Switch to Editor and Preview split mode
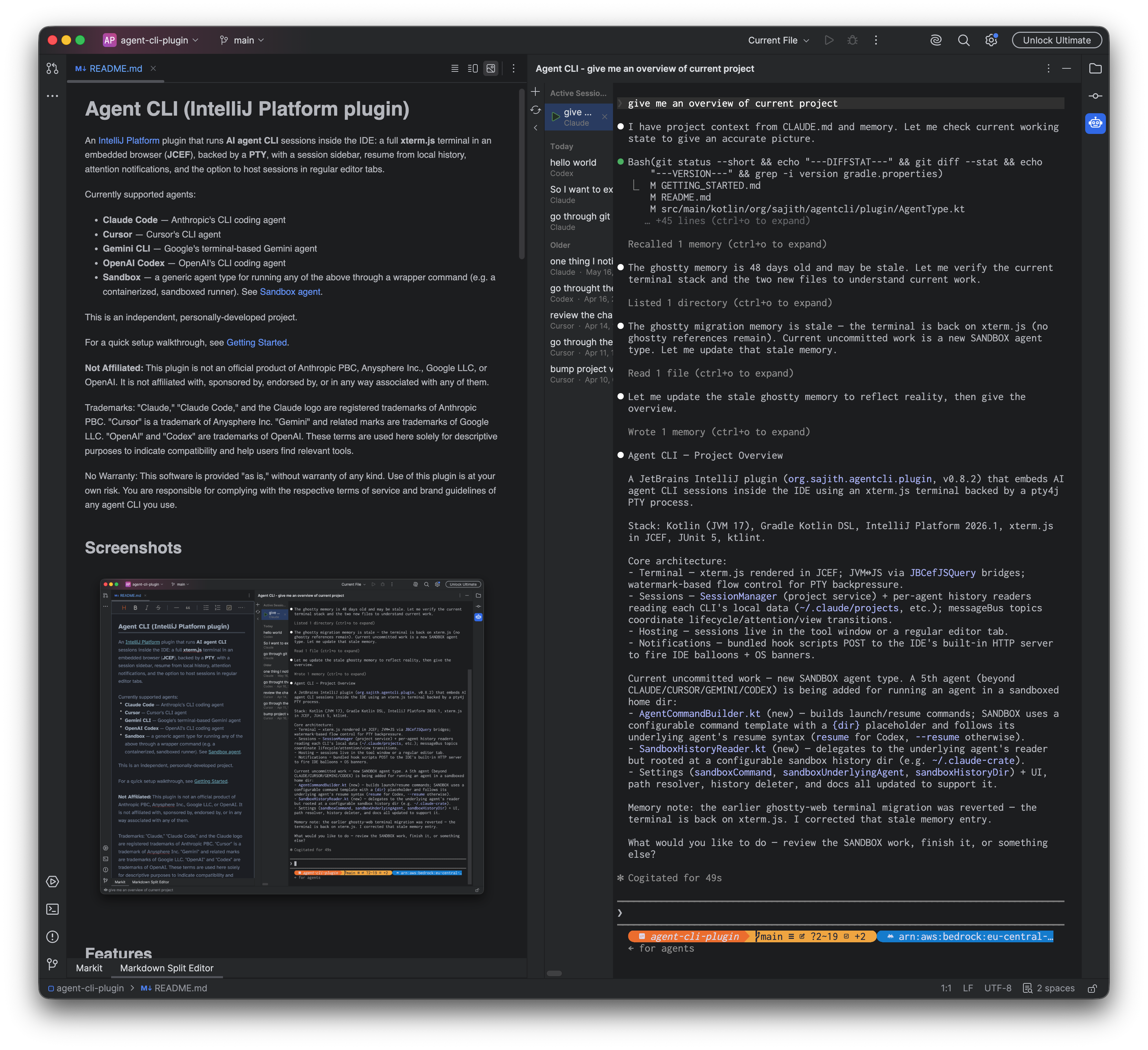The height and width of the screenshot is (1050, 1148). 473,68
